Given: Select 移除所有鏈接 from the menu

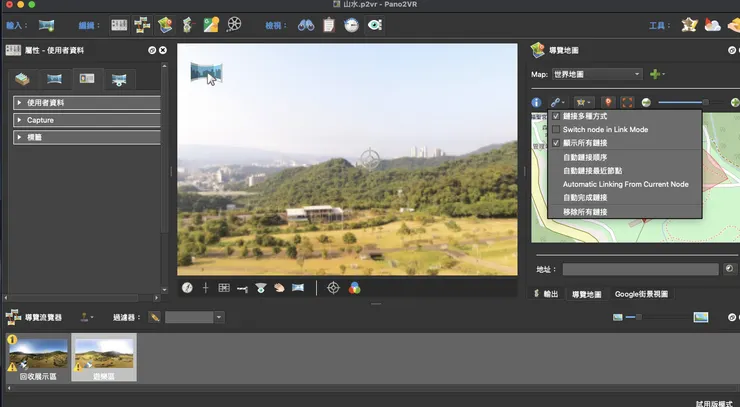Looking at the screenshot, I should (x=585, y=211).
